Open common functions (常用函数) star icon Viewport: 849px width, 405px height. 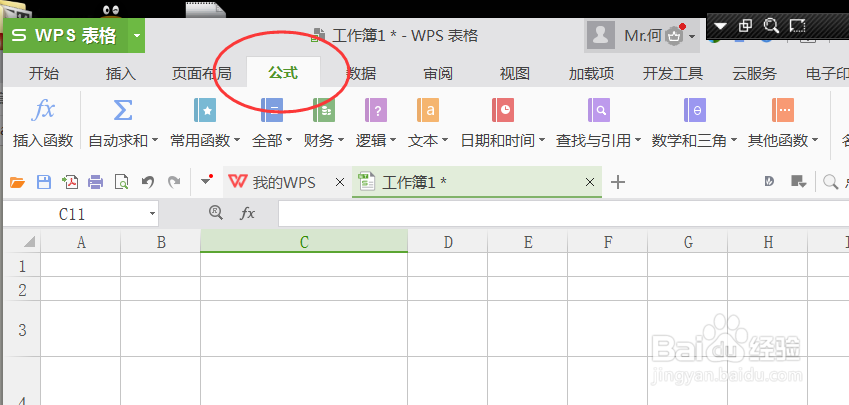(205, 110)
